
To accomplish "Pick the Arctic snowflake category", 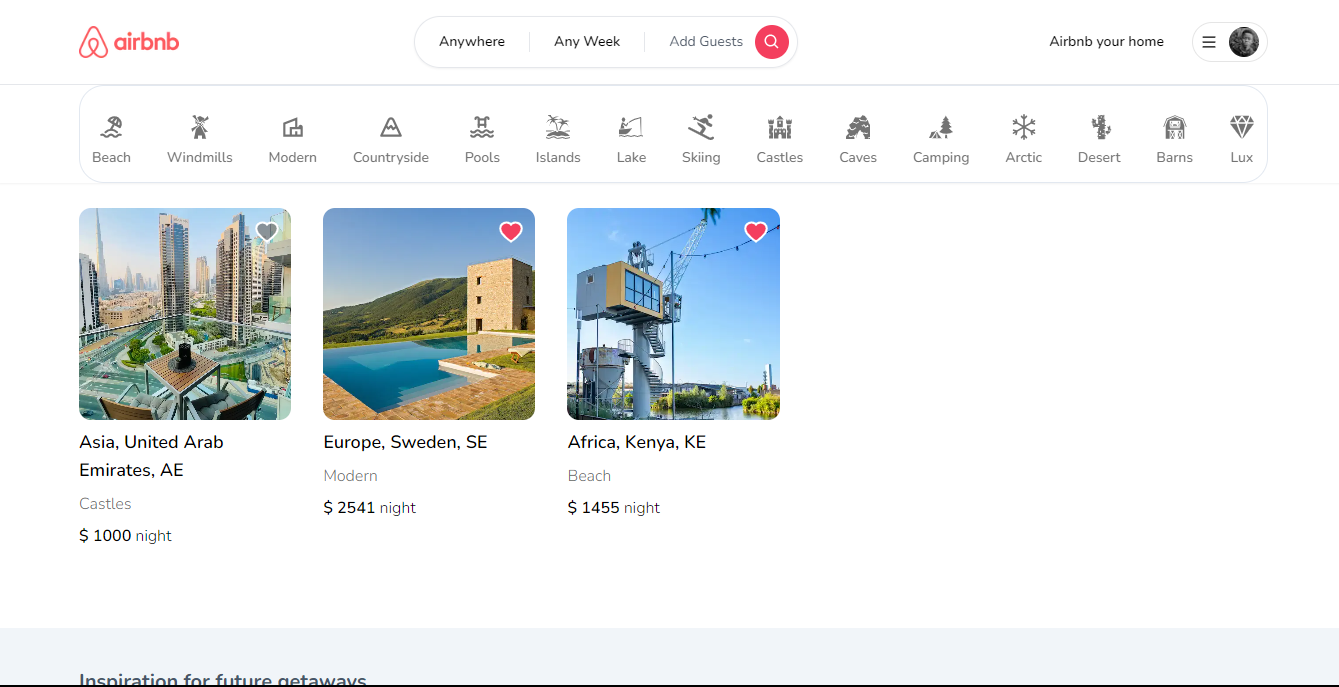I will 1023,127.
